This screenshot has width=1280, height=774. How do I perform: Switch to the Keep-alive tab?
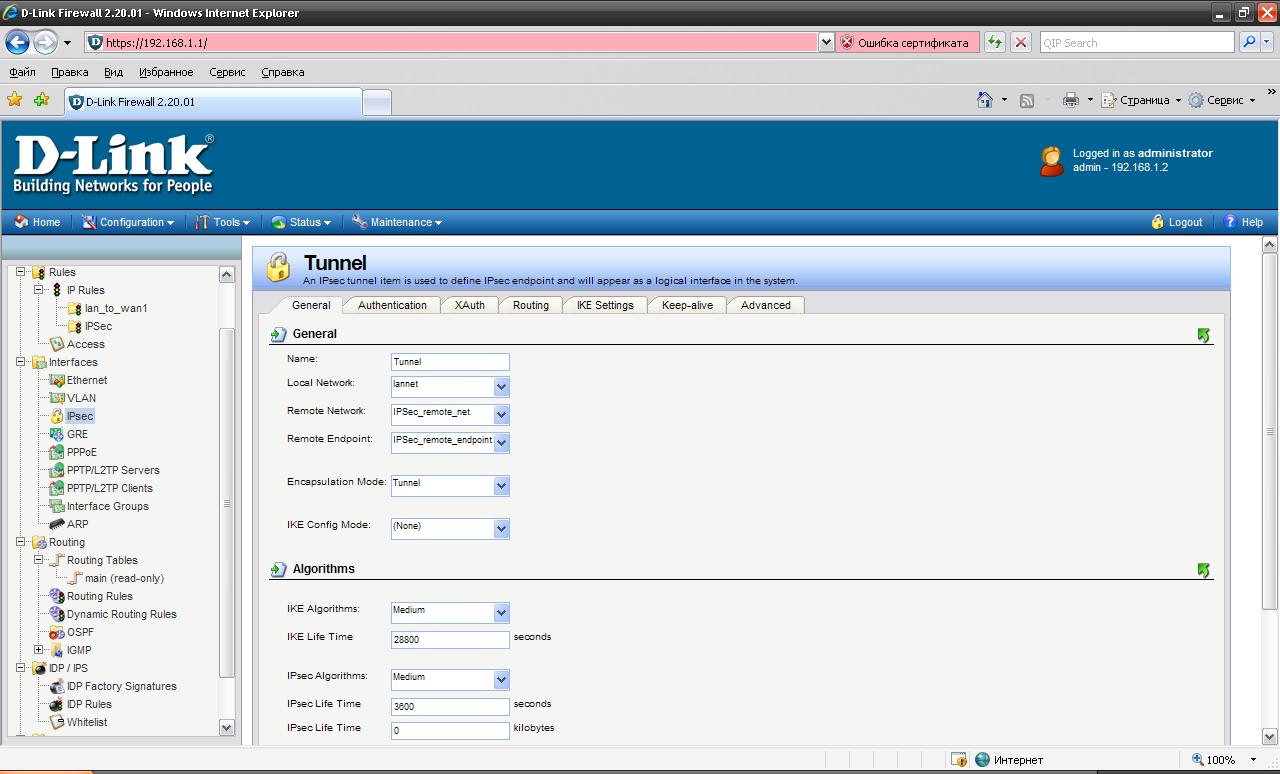pyautogui.click(x=687, y=305)
